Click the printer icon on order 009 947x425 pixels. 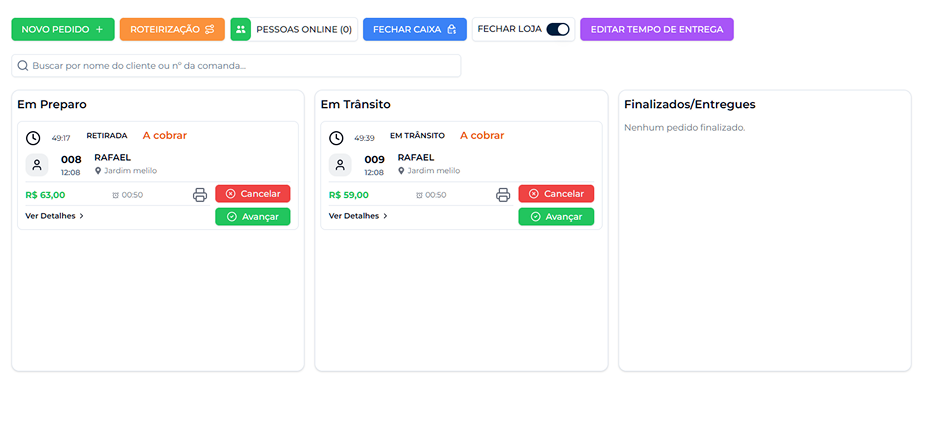click(503, 195)
